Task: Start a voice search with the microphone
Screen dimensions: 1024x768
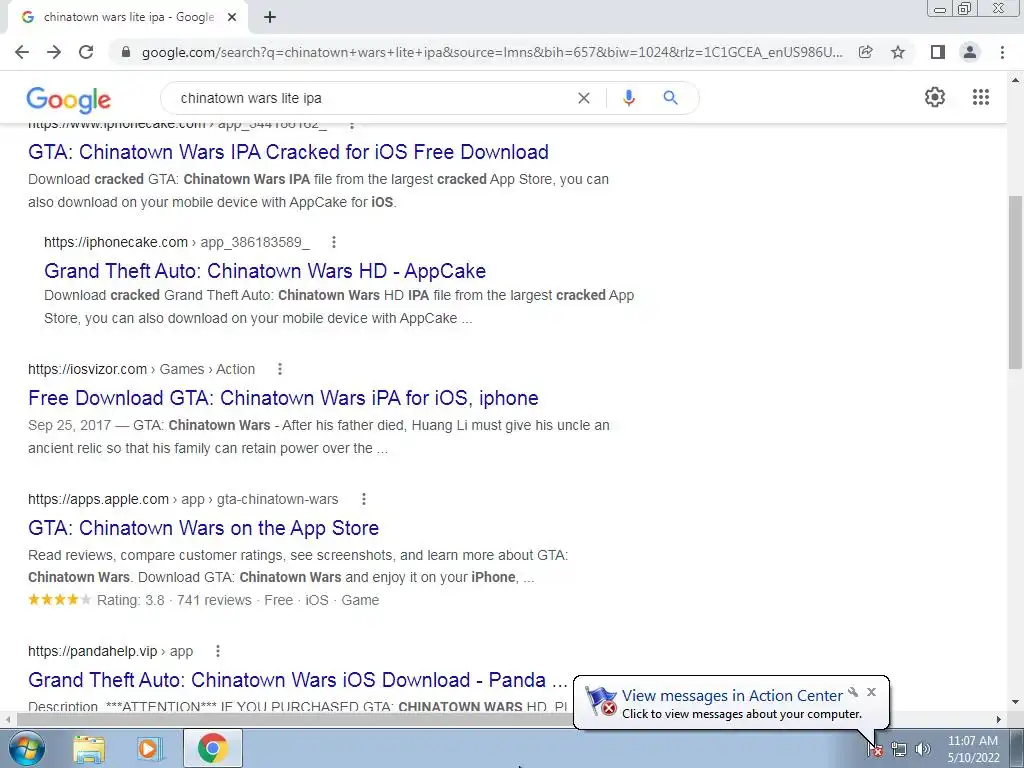Action: pos(628,98)
